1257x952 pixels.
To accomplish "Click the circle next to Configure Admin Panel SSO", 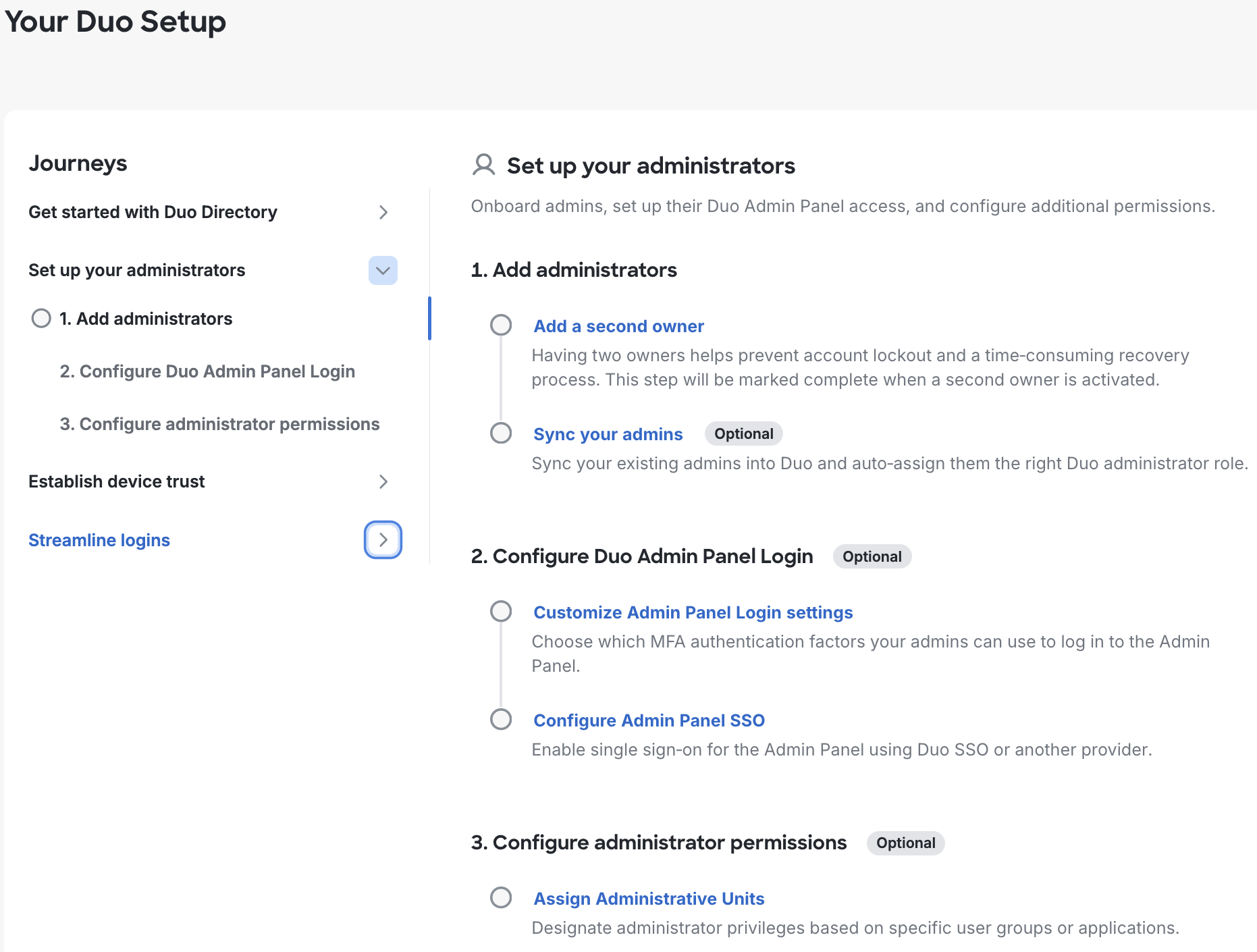I will coord(501,719).
